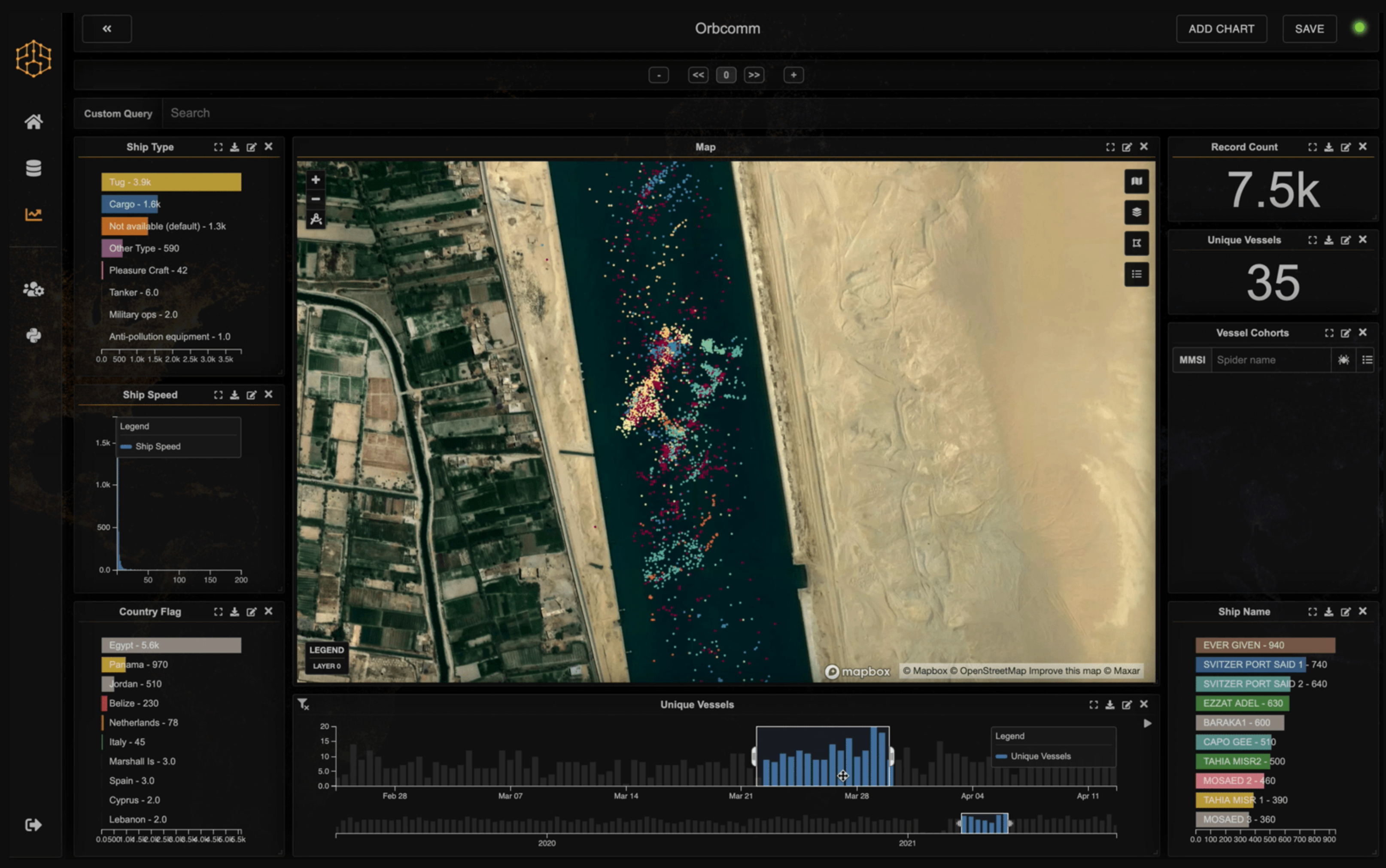
Task: Click the Custom Query tab
Action: pyautogui.click(x=118, y=113)
